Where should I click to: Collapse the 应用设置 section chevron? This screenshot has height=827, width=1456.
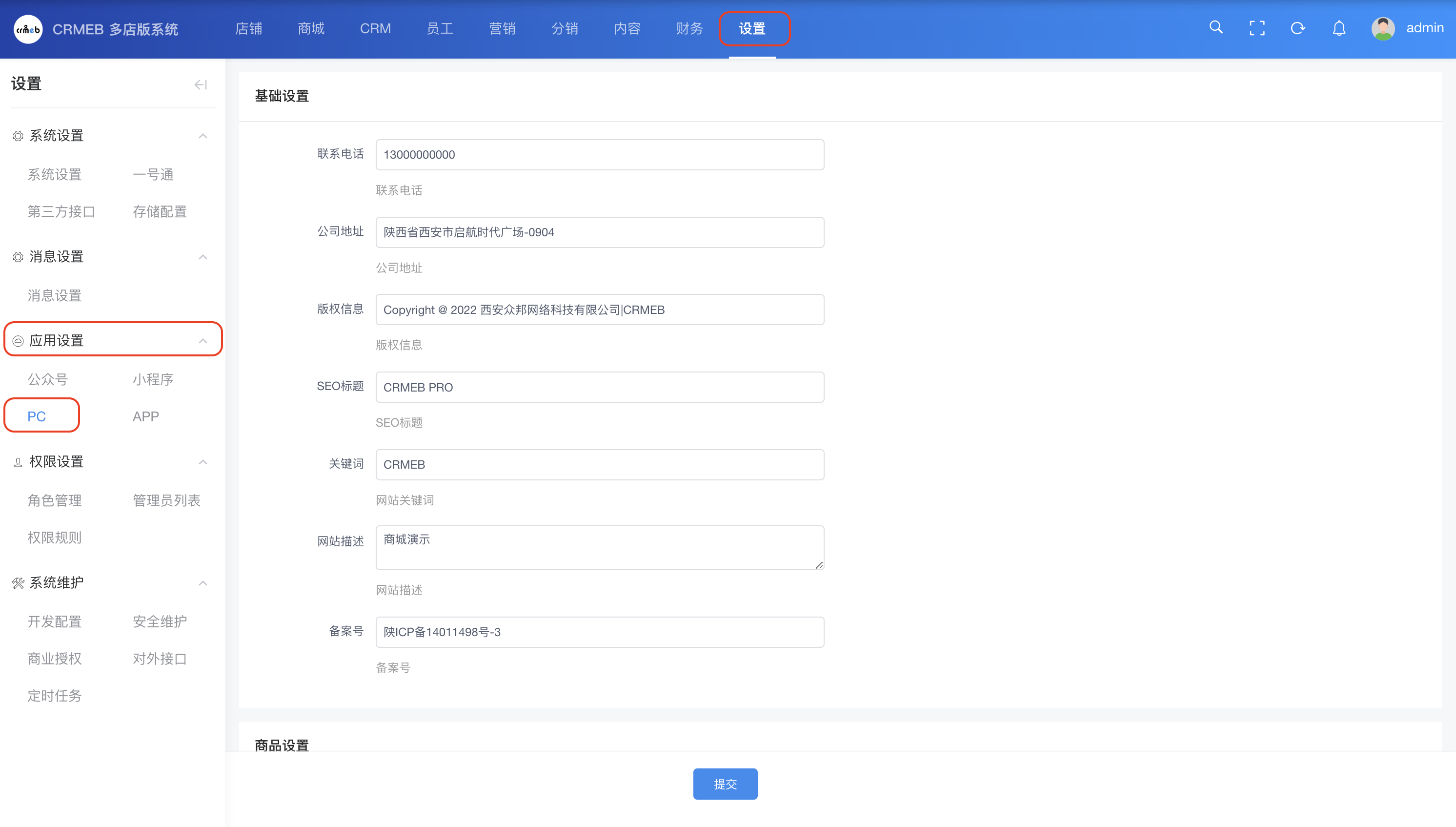[202, 340]
